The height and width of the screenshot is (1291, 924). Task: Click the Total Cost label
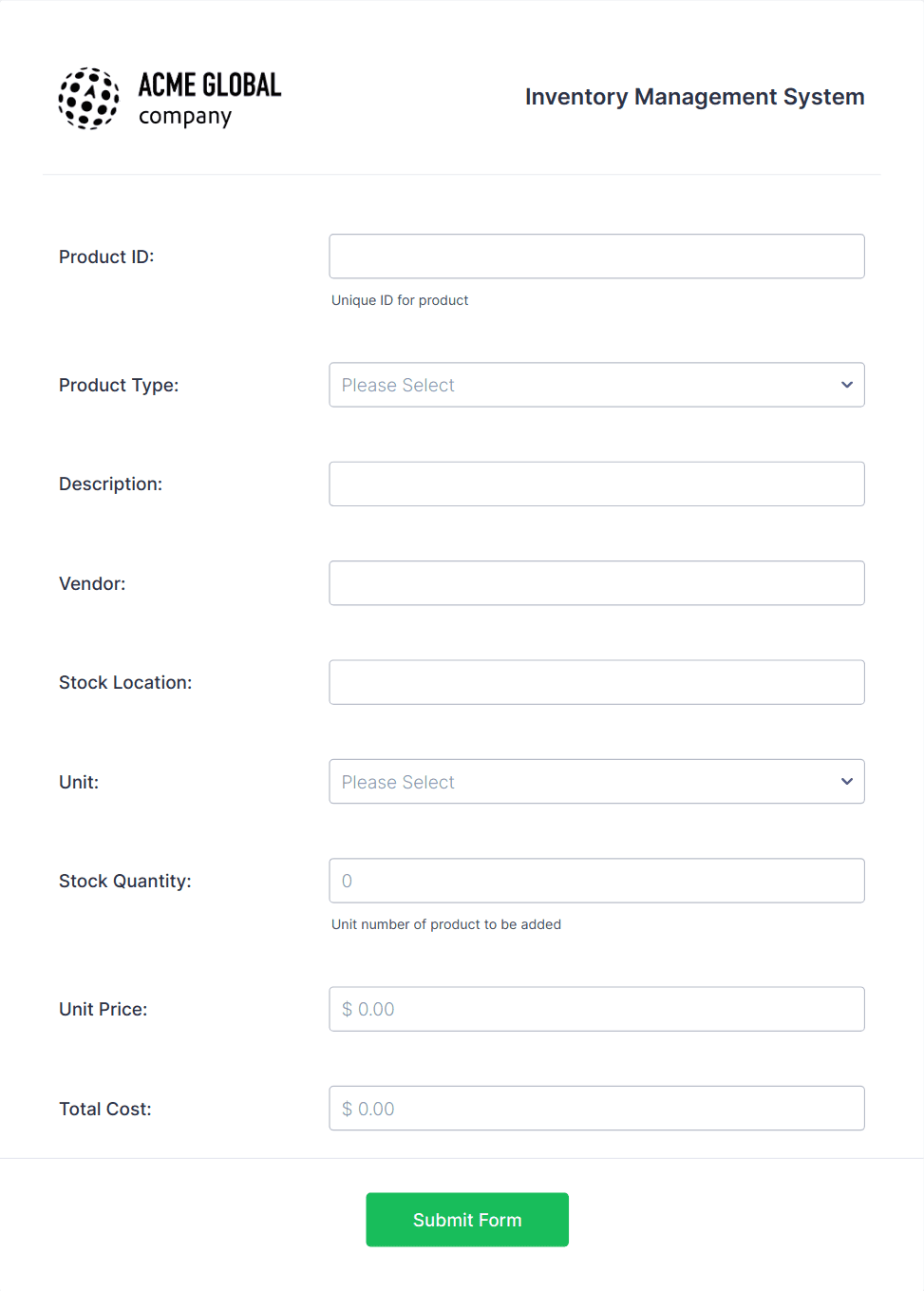coord(104,1109)
